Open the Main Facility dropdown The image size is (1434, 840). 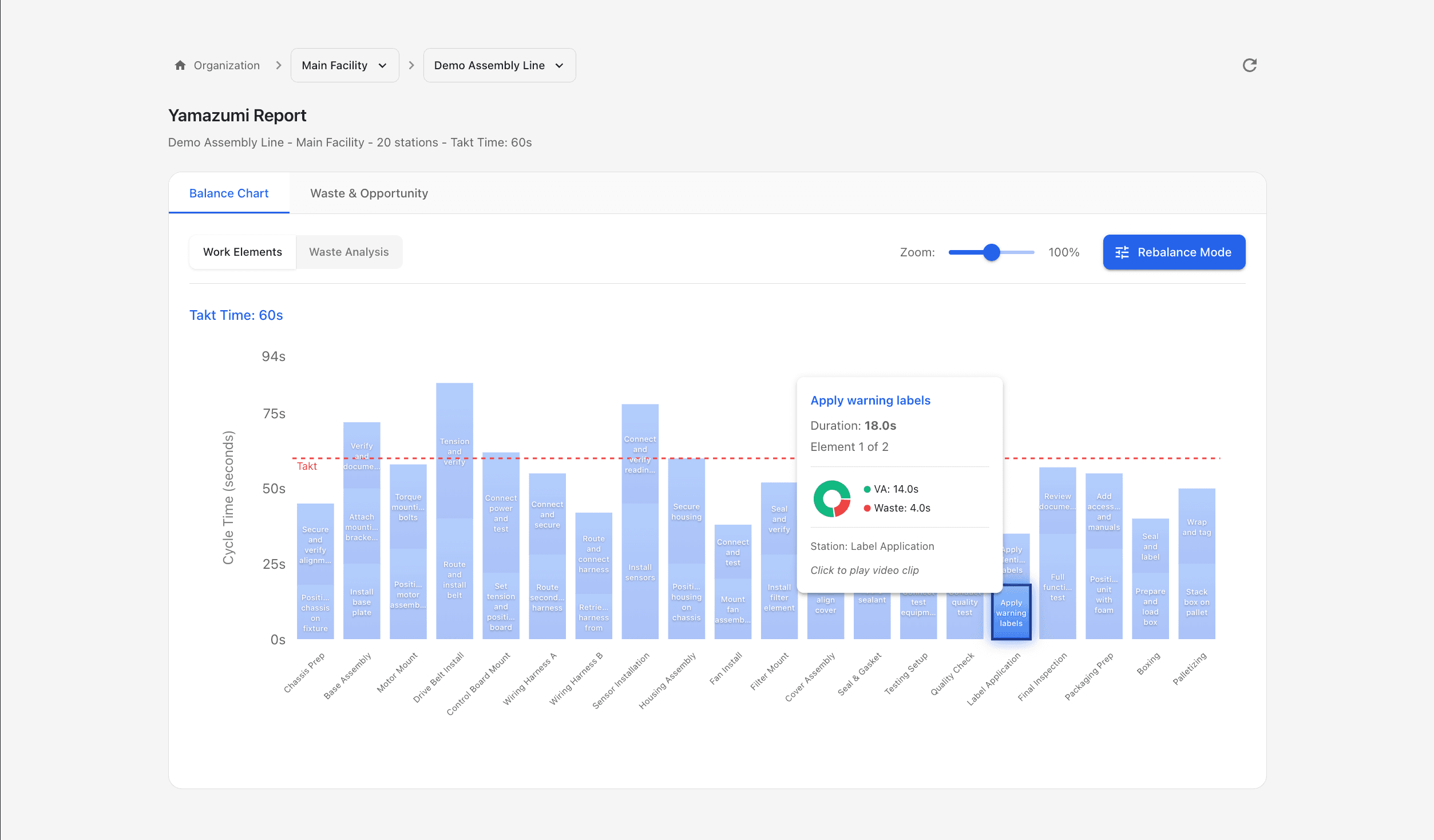tap(344, 65)
